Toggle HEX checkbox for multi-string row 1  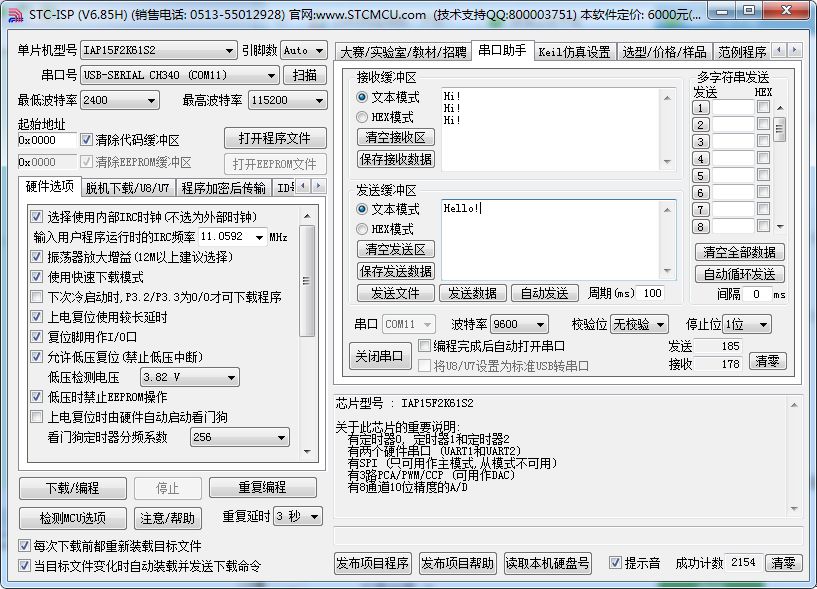click(763, 107)
